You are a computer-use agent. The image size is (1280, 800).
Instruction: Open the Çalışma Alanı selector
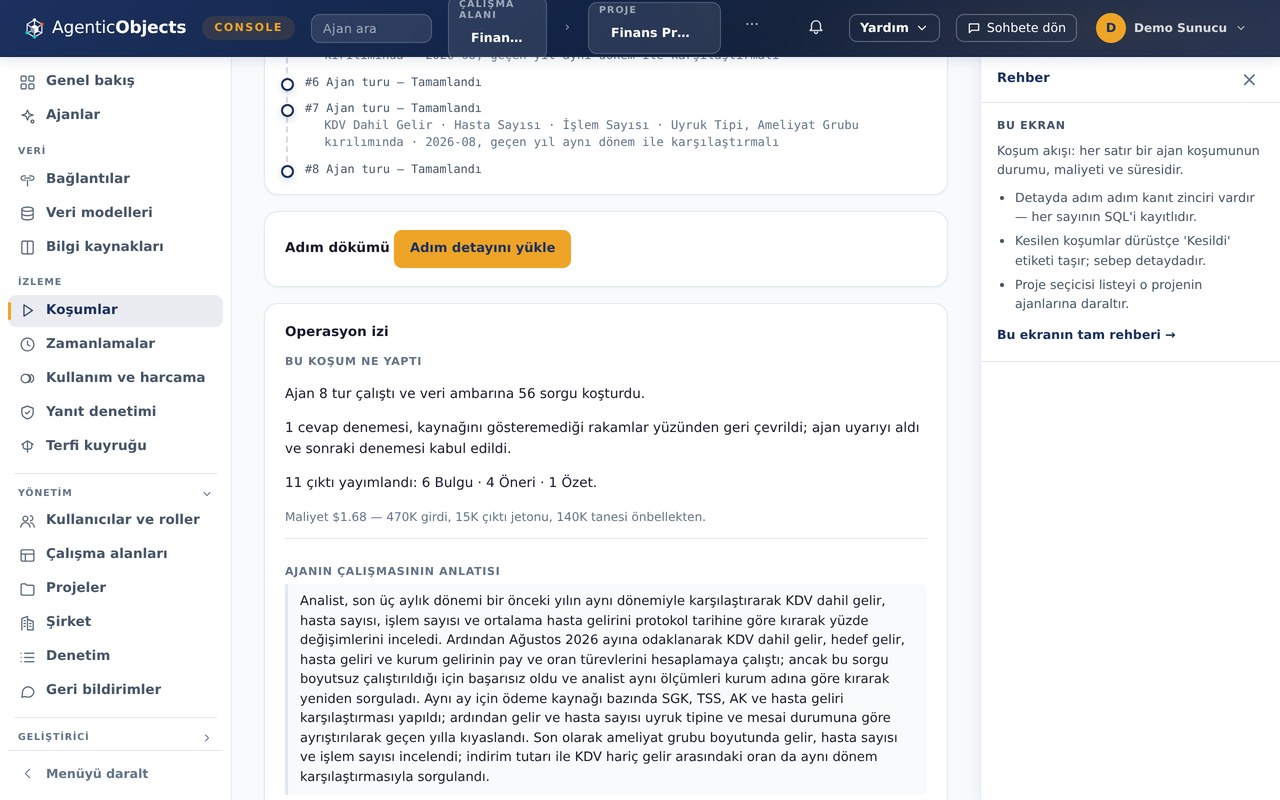tap(497, 27)
